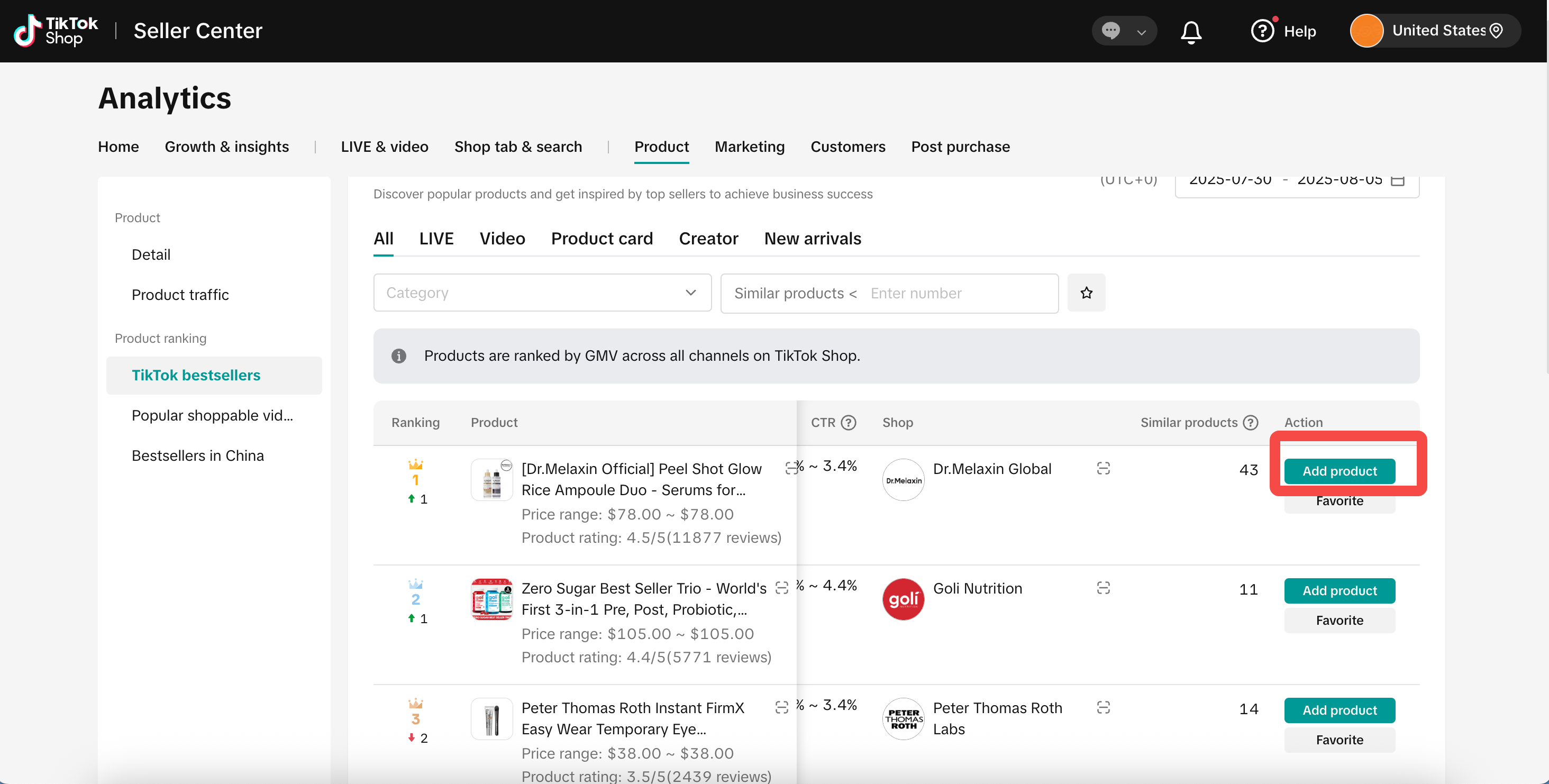Open Bestsellers in China from the sidebar
The height and width of the screenshot is (784, 1549).
[x=197, y=455]
